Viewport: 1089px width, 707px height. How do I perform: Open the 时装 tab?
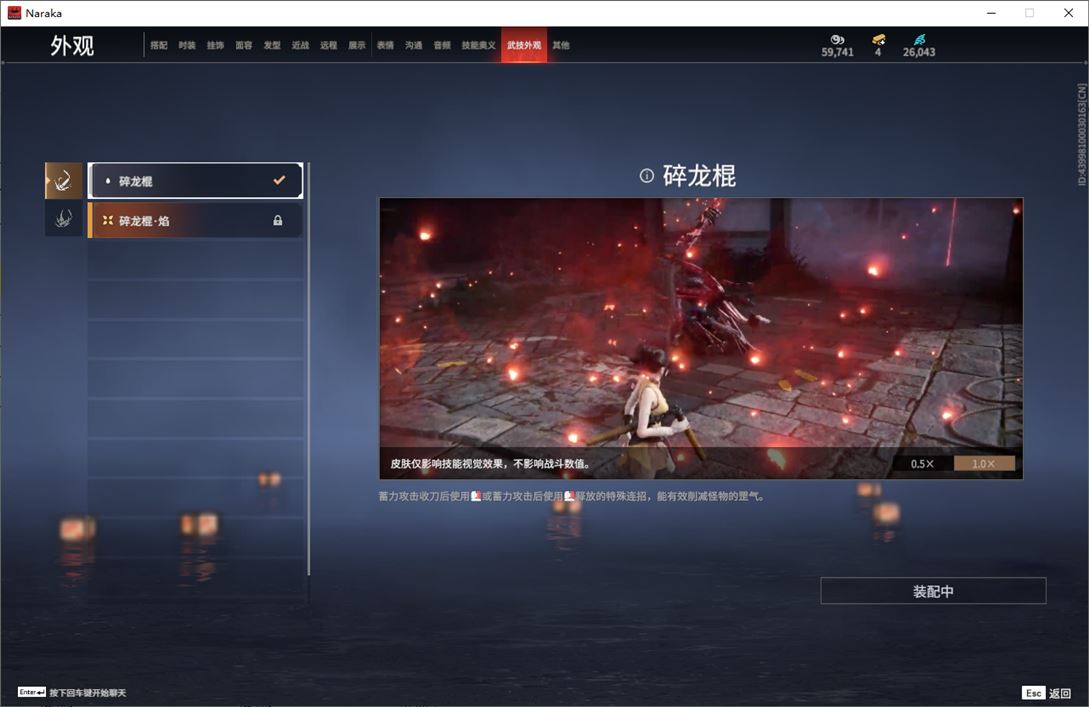tap(187, 45)
